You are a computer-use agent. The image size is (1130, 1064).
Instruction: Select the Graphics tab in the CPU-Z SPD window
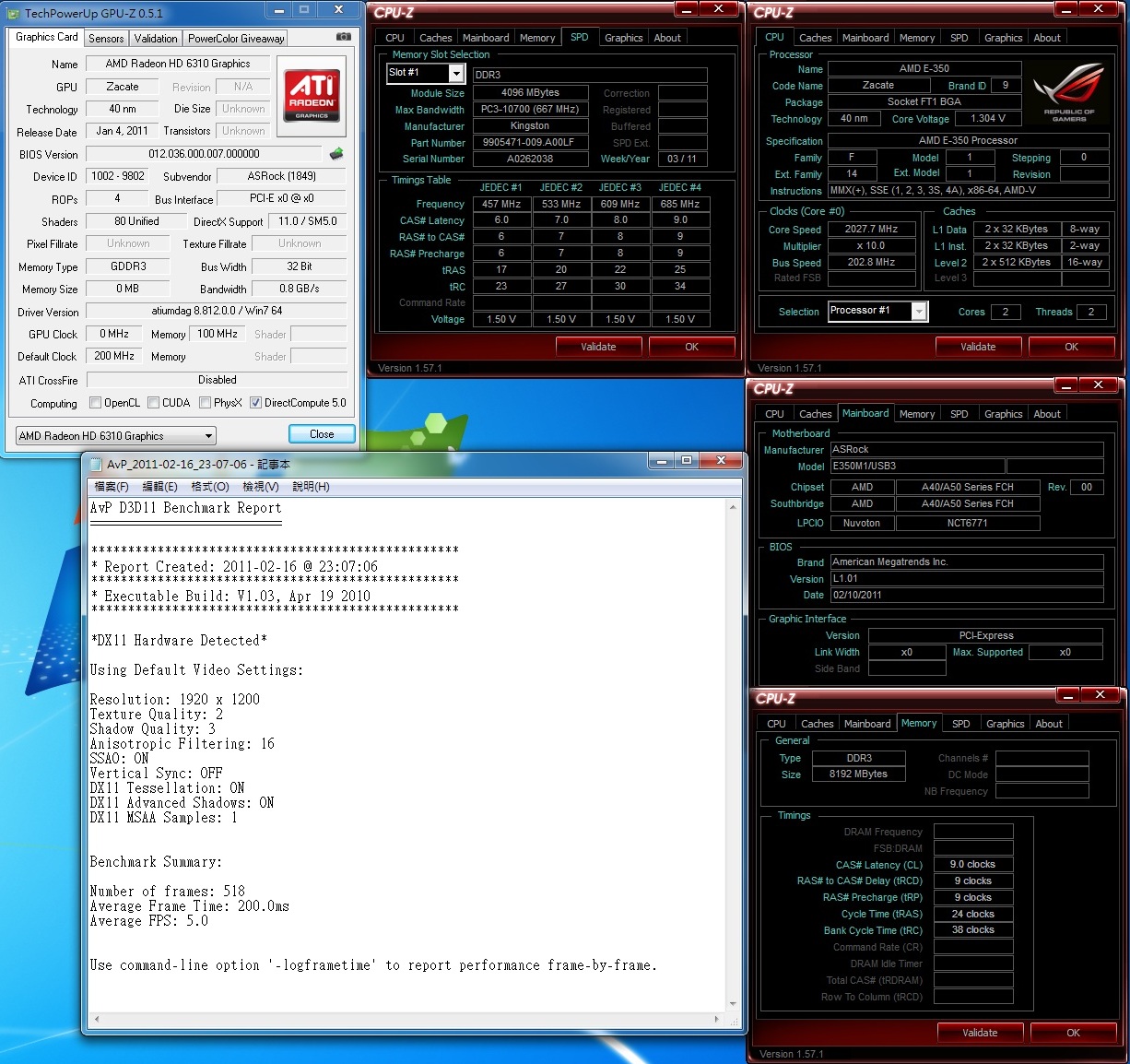pyautogui.click(x=624, y=38)
